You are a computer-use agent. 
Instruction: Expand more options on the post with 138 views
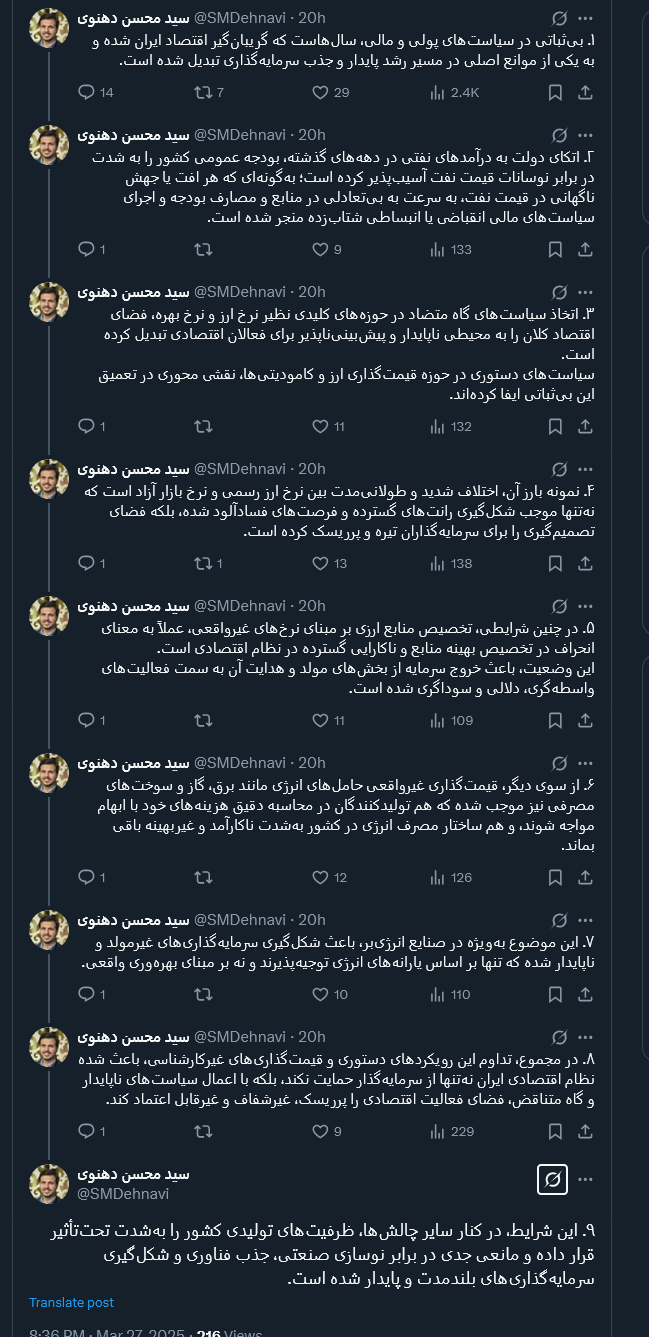point(586,468)
